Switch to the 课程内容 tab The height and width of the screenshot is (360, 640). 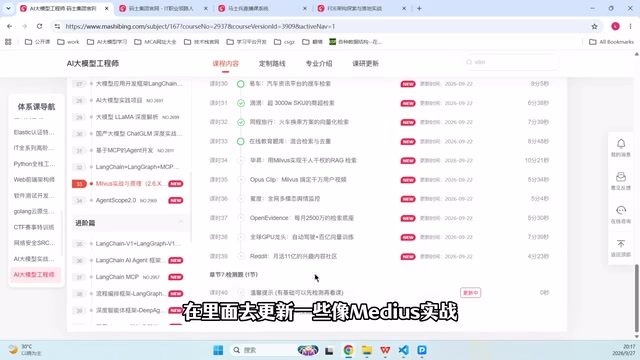tap(225, 64)
